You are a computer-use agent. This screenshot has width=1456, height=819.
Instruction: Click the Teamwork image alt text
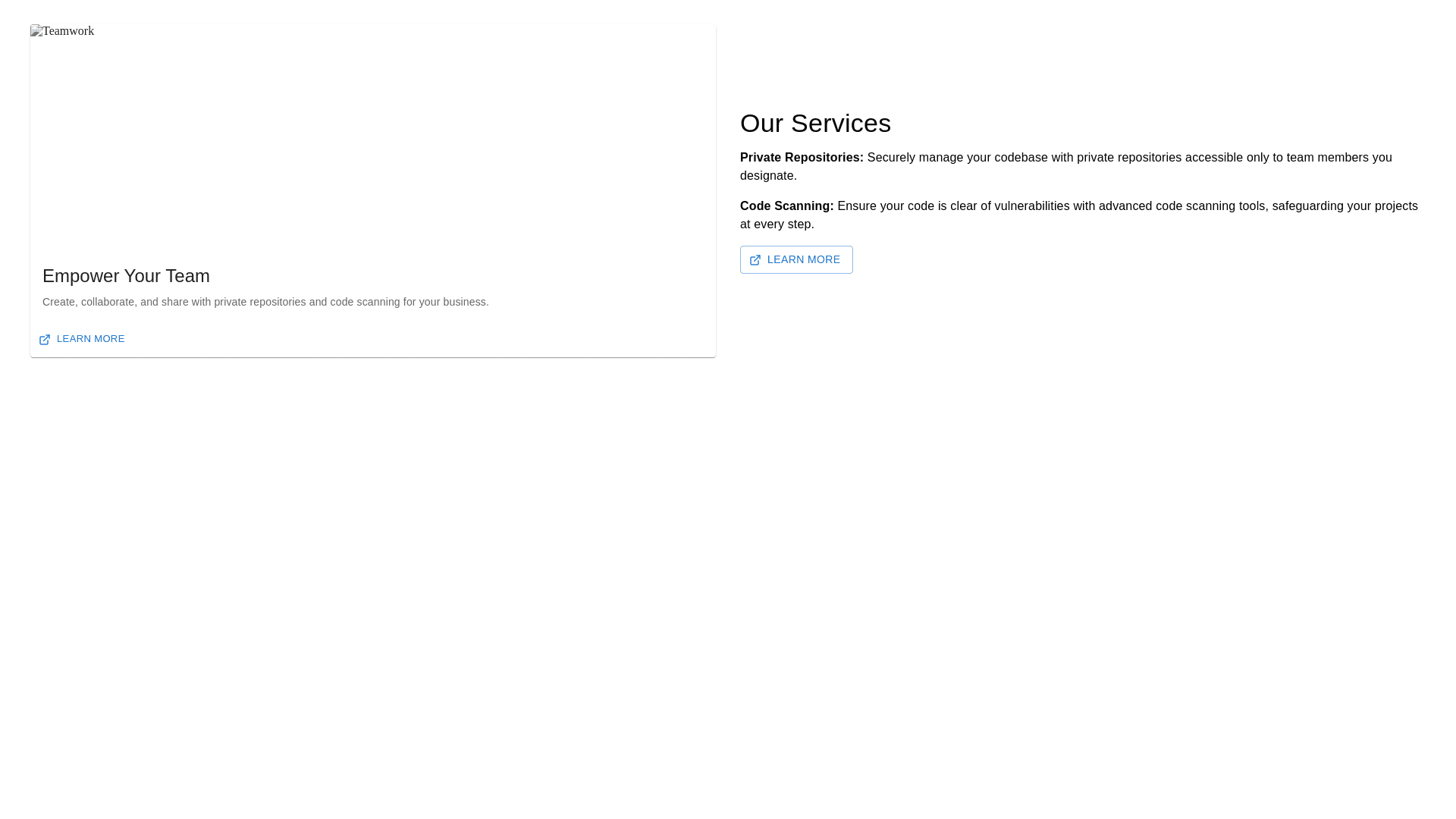pyautogui.click(x=68, y=31)
